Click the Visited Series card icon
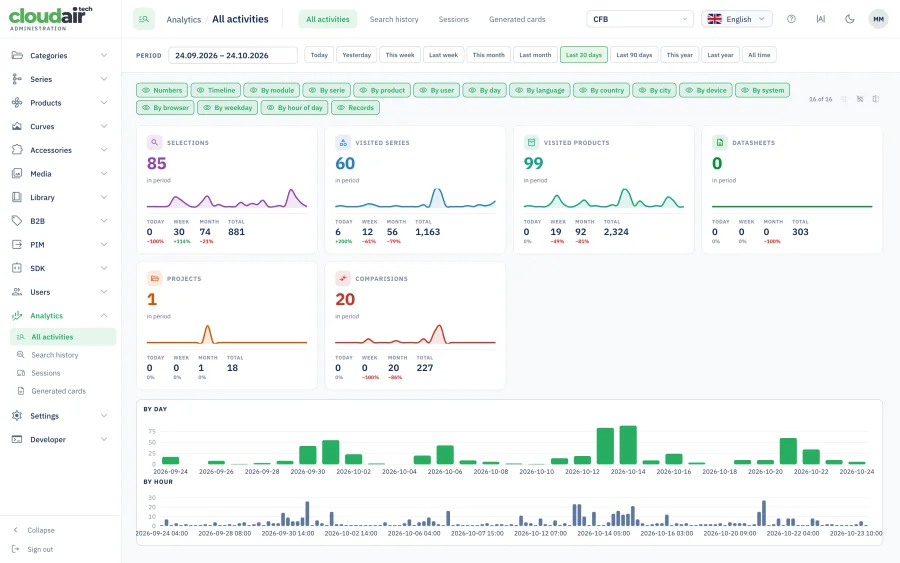The height and width of the screenshot is (563, 900). tap(343, 142)
